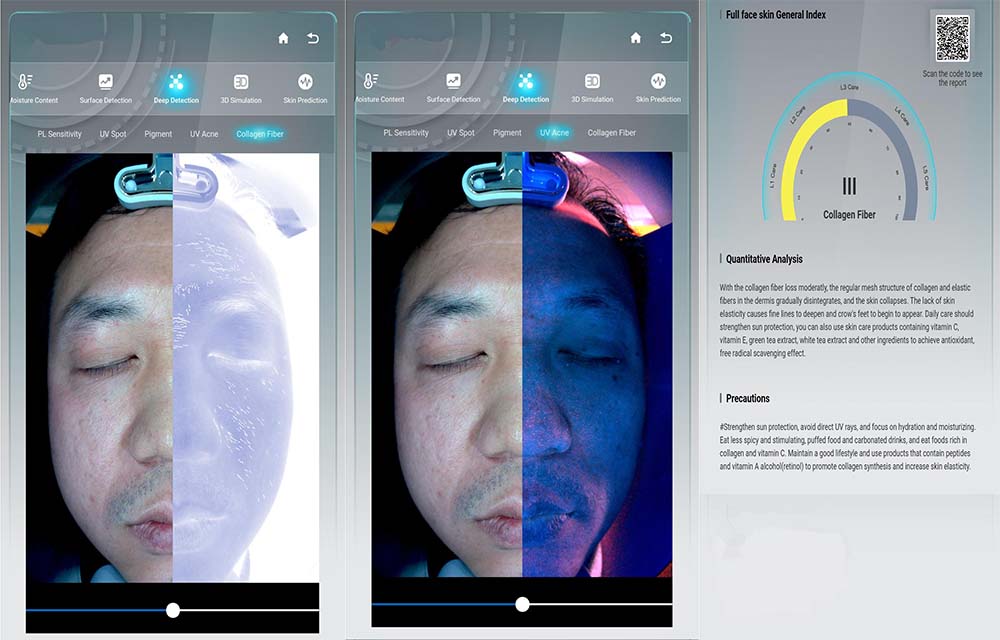Viewport: 1000px width, 640px height.
Task: Switch to PL Sensitivity tab in left panel
Action: pyautogui.click(x=60, y=134)
